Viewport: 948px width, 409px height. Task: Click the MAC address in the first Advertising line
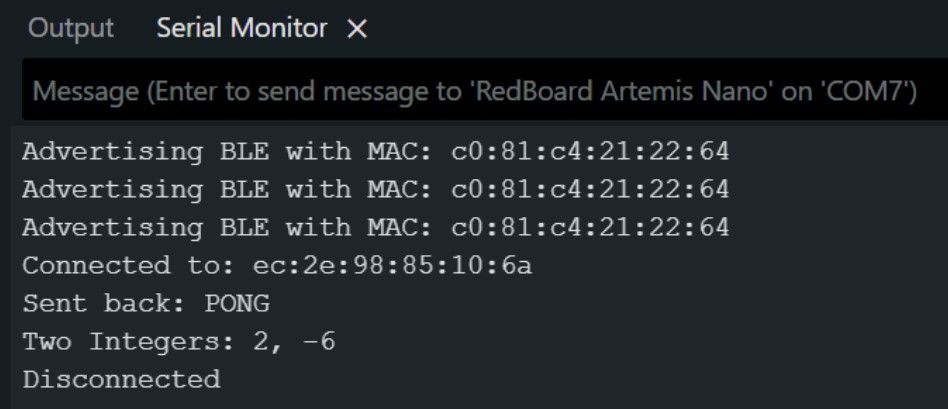pyautogui.click(x=590, y=152)
